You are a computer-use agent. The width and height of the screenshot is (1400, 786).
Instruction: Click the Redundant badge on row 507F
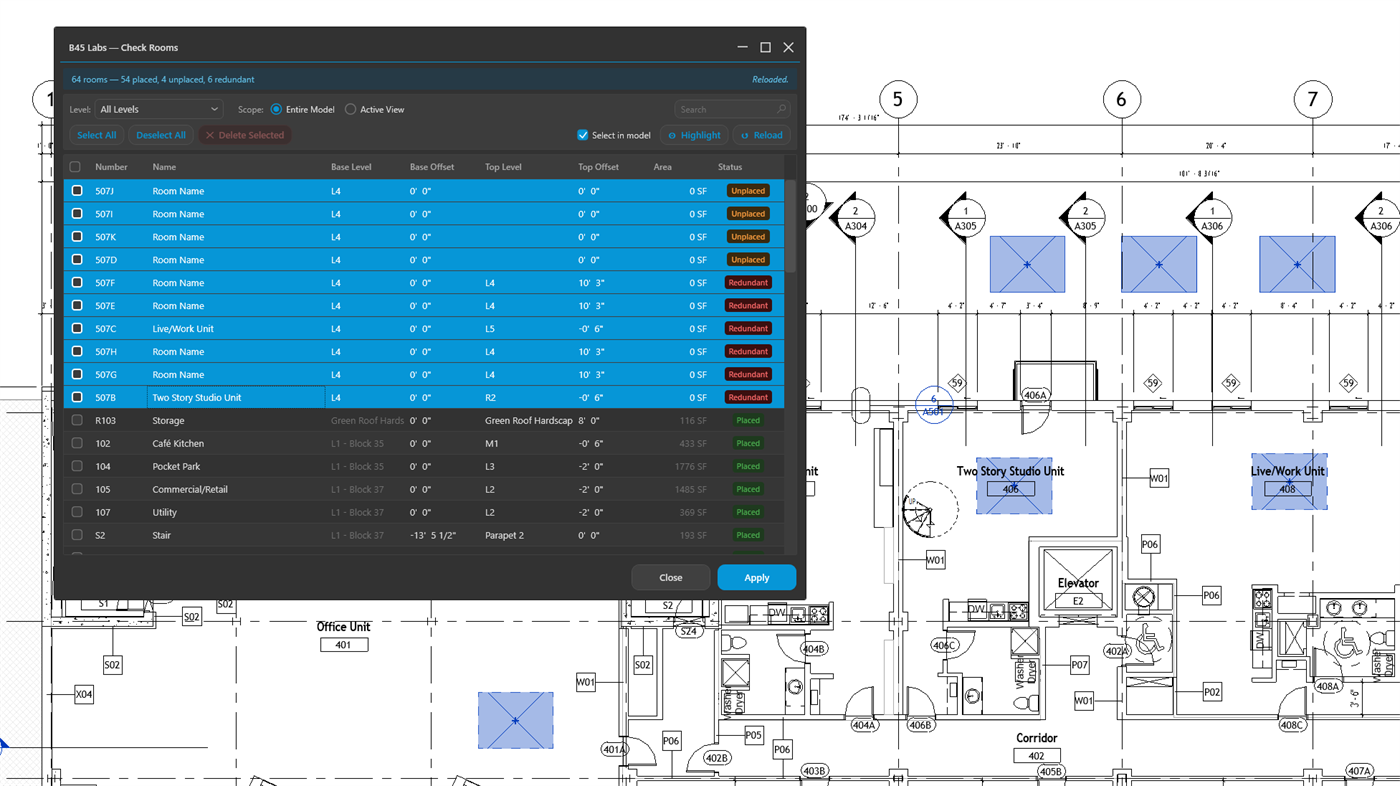click(x=748, y=283)
